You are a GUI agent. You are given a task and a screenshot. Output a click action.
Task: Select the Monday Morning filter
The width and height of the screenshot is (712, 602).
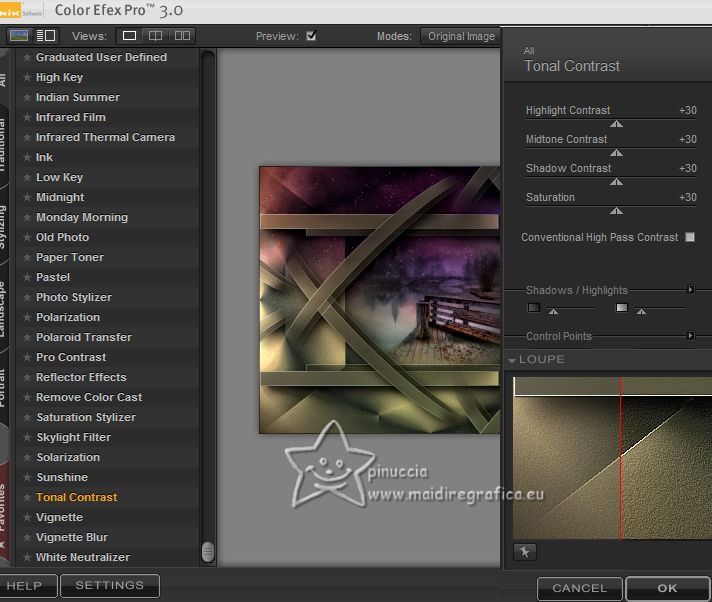pos(82,217)
